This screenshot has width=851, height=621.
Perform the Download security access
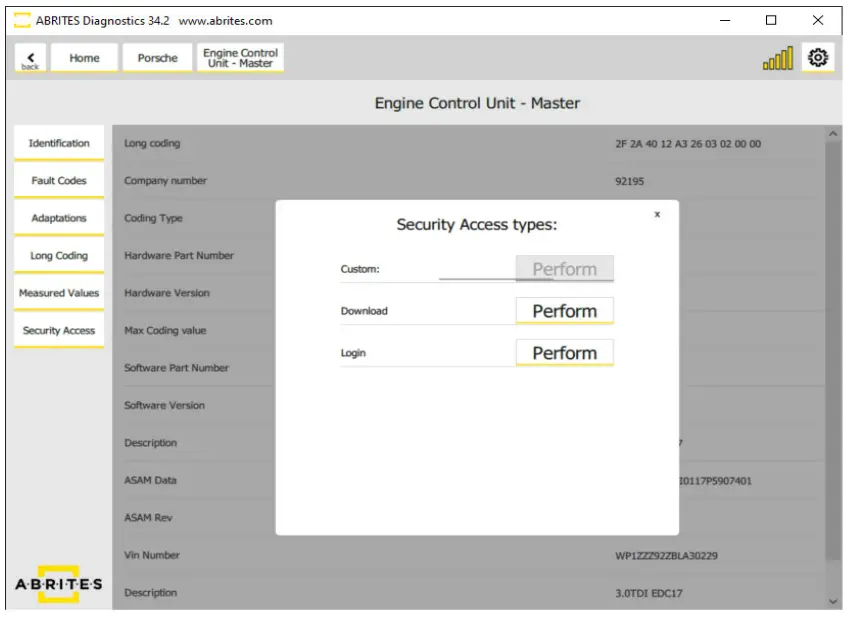[x=564, y=311]
